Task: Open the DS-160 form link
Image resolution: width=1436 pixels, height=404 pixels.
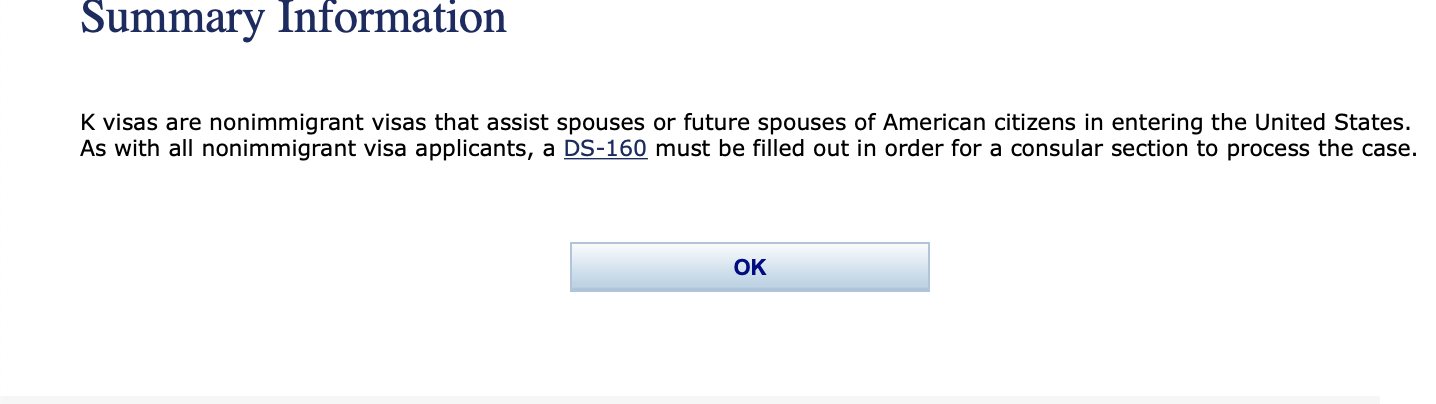Action: click(605, 150)
